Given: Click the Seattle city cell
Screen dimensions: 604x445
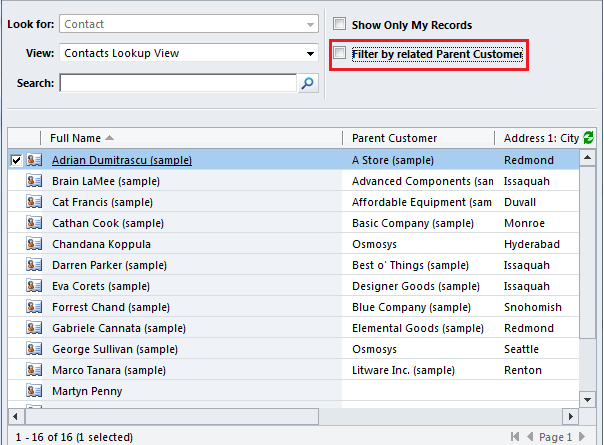Looking at the screenshot, I should [522, 349].
